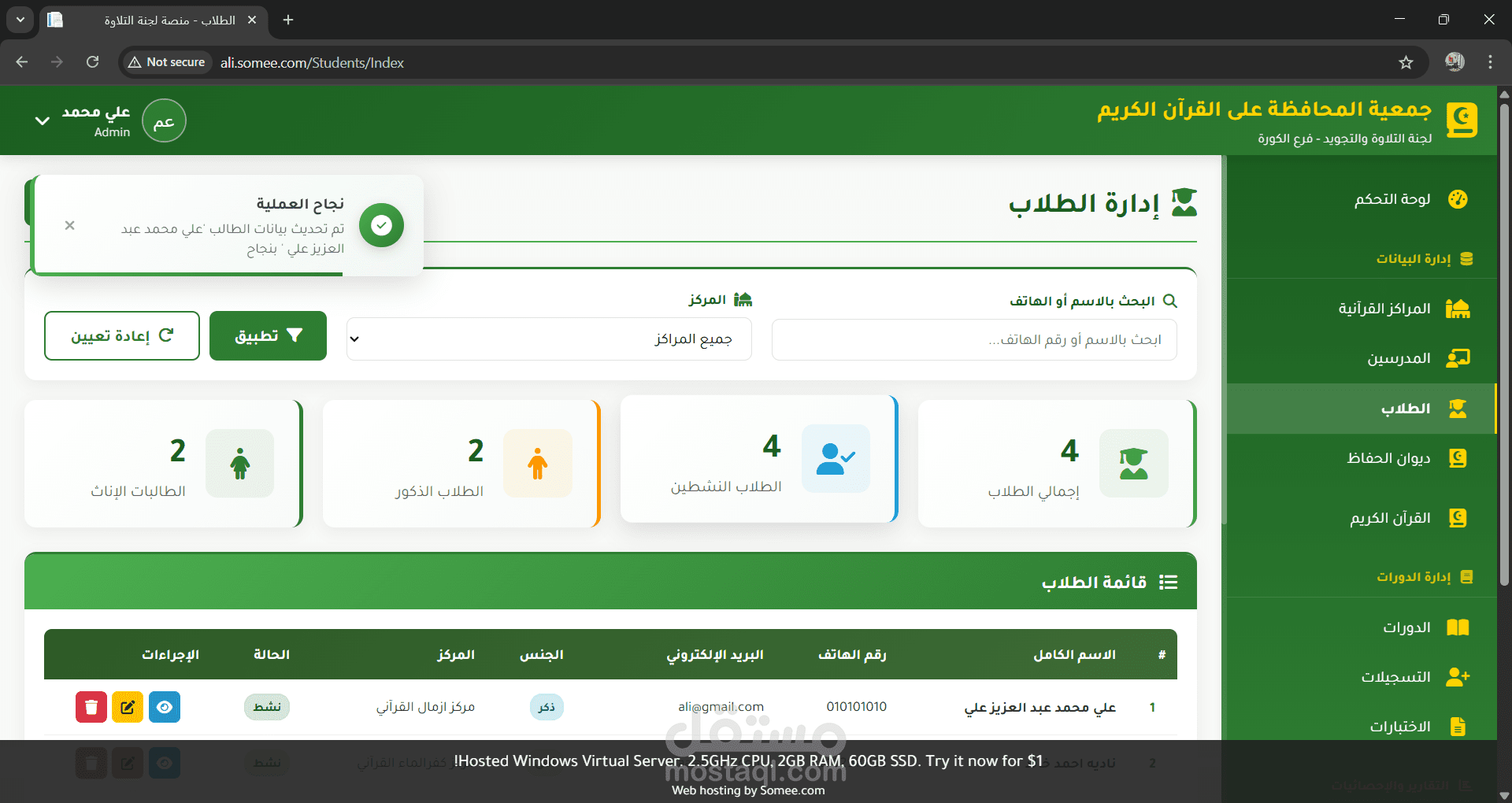
Task: View student علي محمد with eye button
Action: tap(165, 707)
